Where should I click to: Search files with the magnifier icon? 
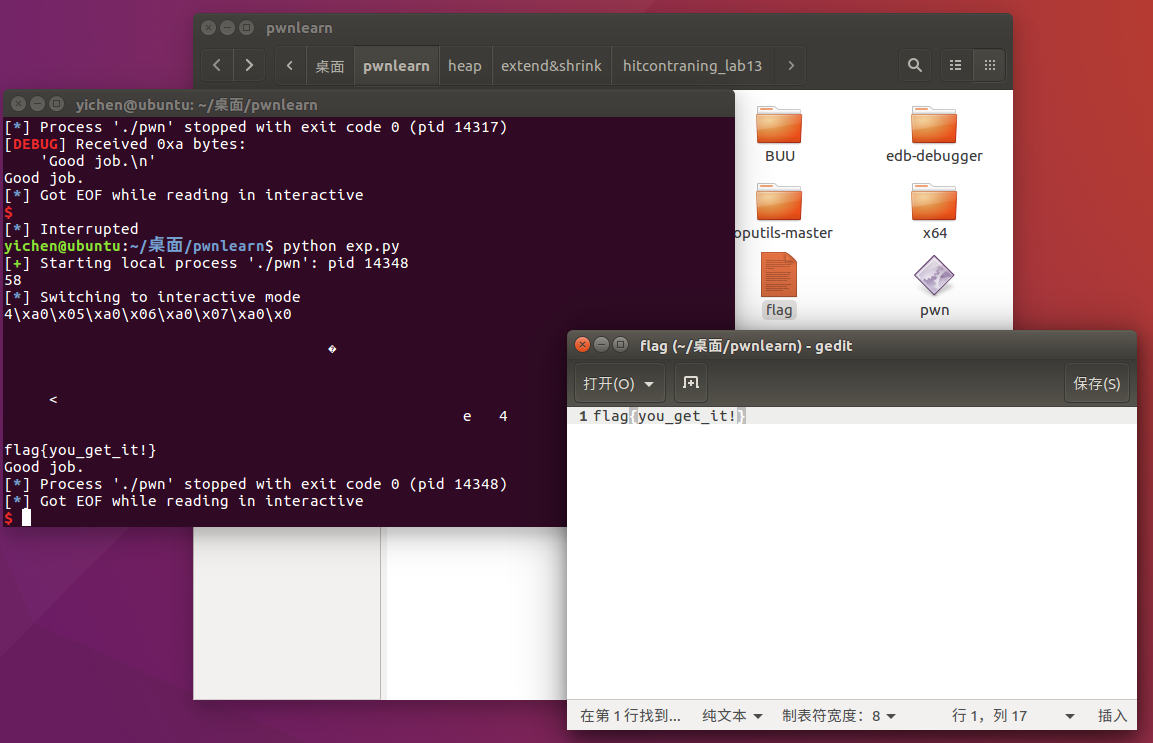(915, 65)
